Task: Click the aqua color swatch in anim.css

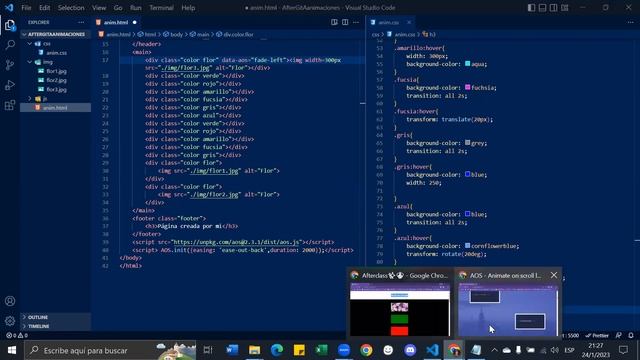Action: click(467, 64)
